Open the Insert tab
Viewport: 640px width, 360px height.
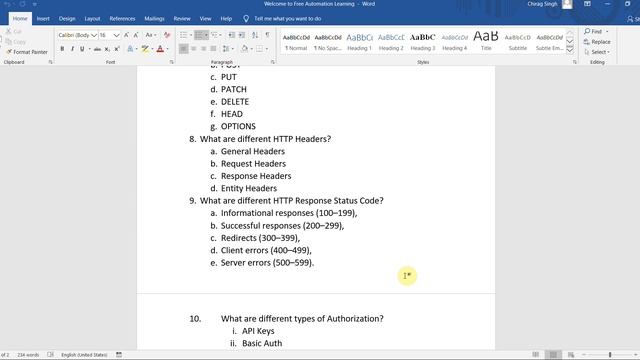[43, 19]
